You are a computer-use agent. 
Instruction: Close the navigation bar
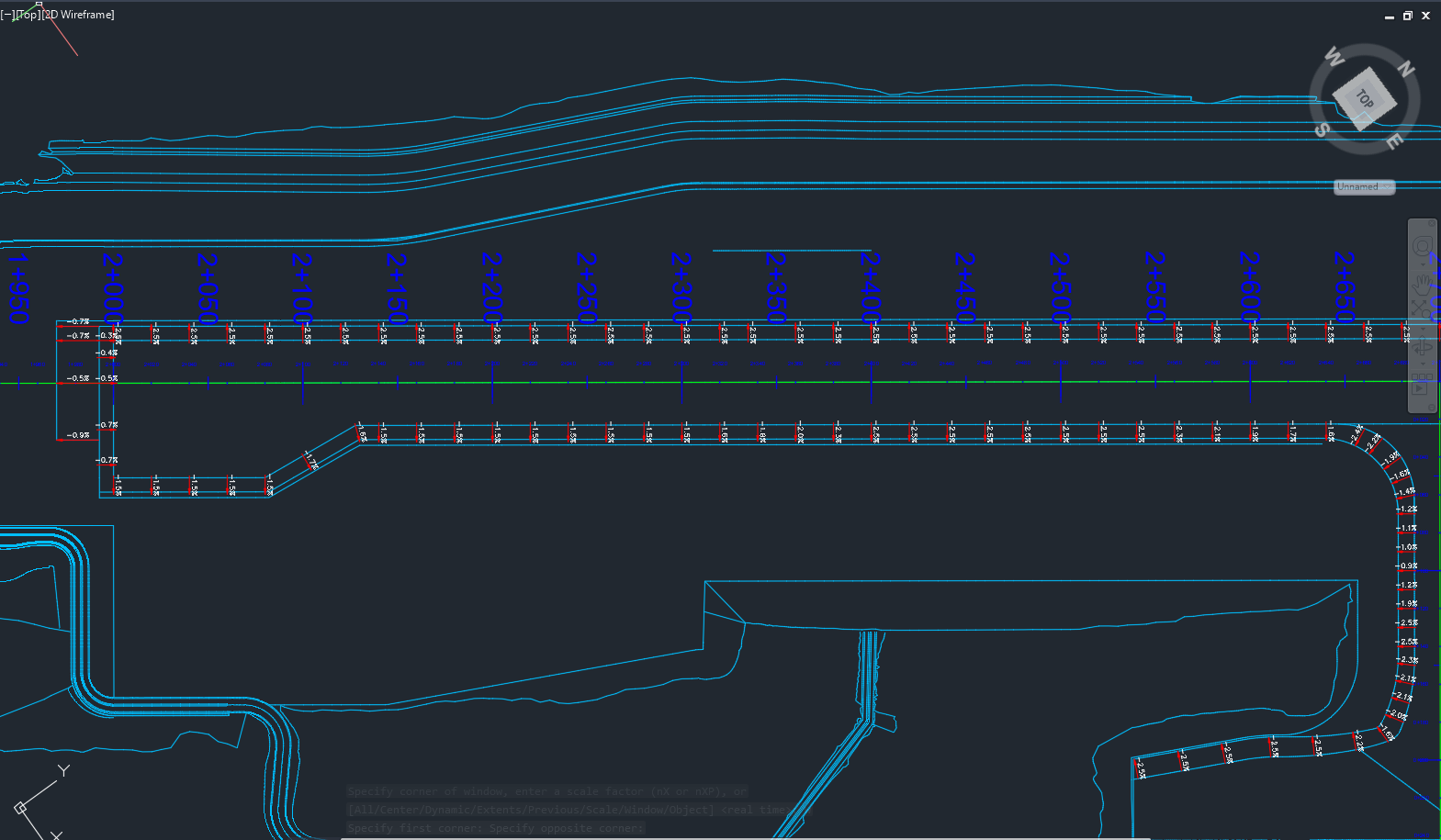tap(1432, 223)
